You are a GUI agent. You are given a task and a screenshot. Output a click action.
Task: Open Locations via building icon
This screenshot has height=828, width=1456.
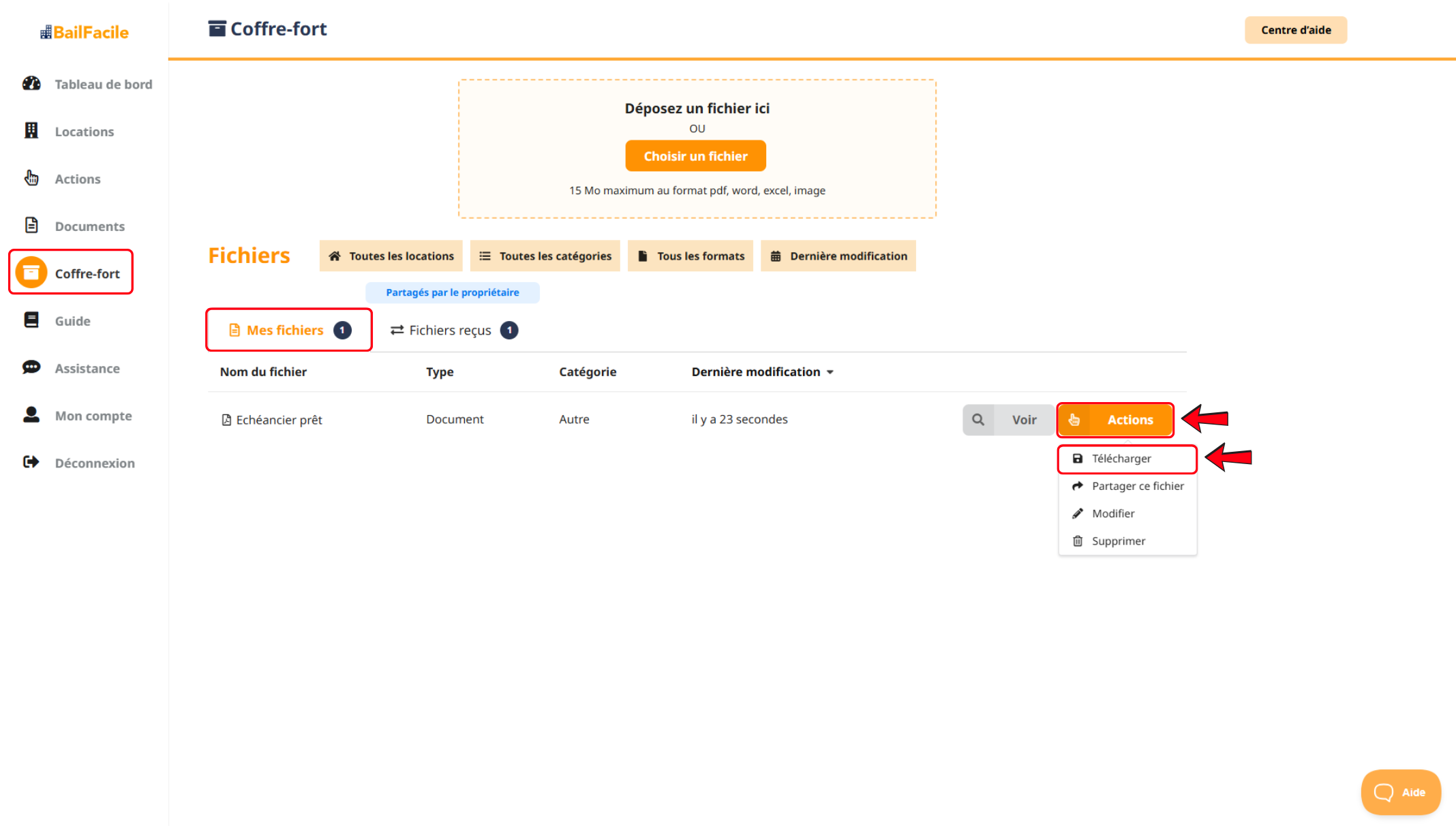[x=31, y=131]
